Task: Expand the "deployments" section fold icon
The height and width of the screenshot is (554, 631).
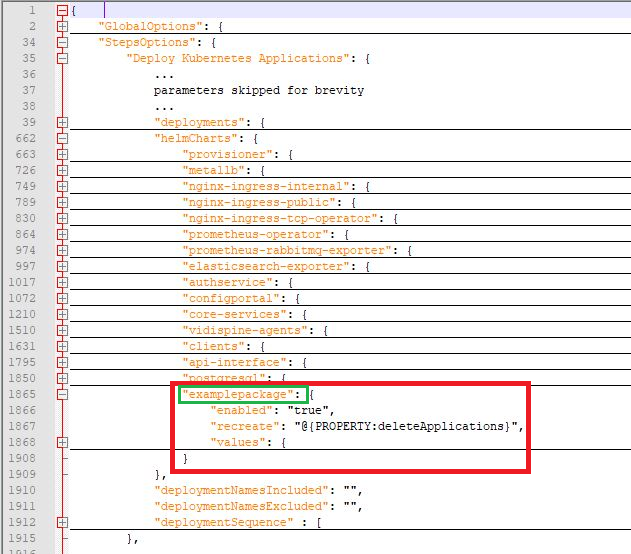Action: 62,122
